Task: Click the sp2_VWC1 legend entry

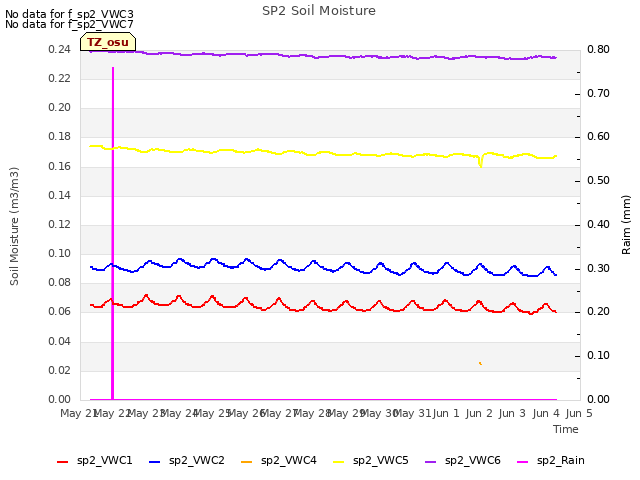Action: tap(95, 461)
